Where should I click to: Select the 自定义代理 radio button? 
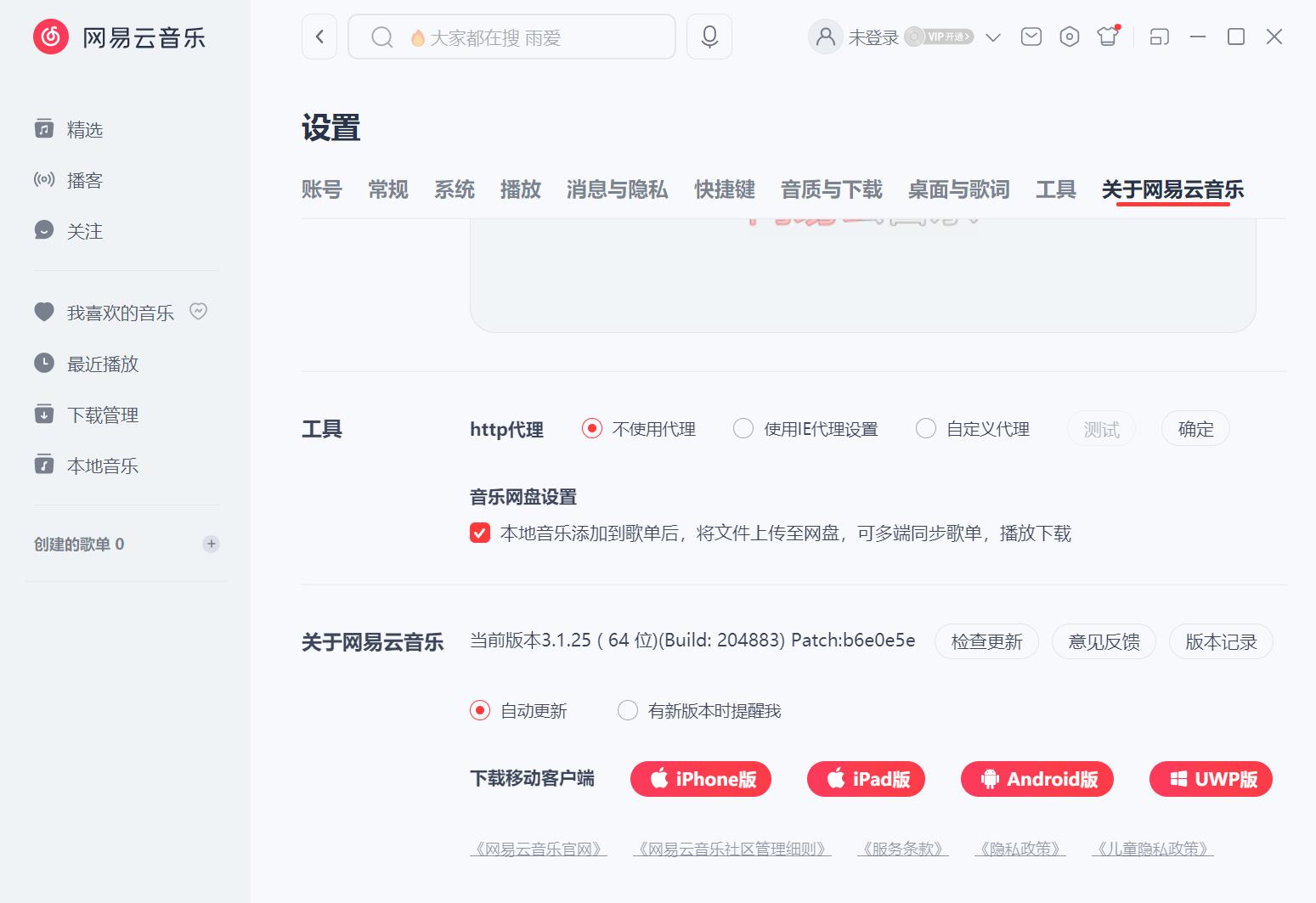click(x=926, y=429)
